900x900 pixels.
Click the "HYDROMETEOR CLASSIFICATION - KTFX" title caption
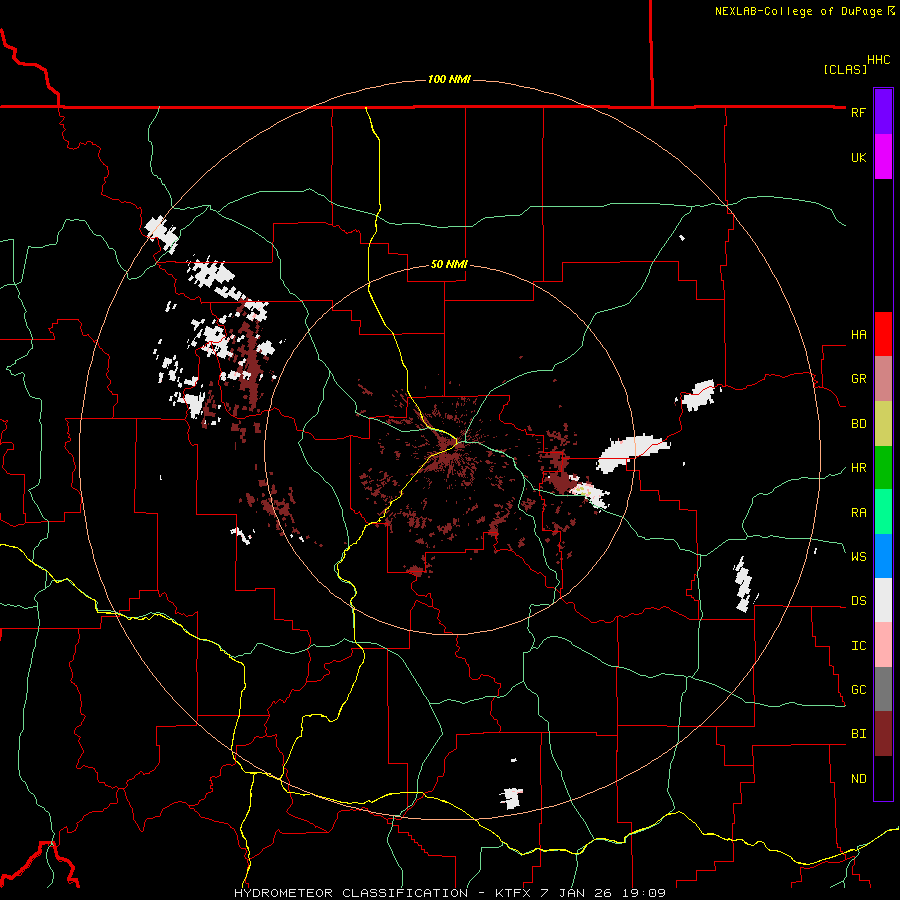[x=385, y=893]
